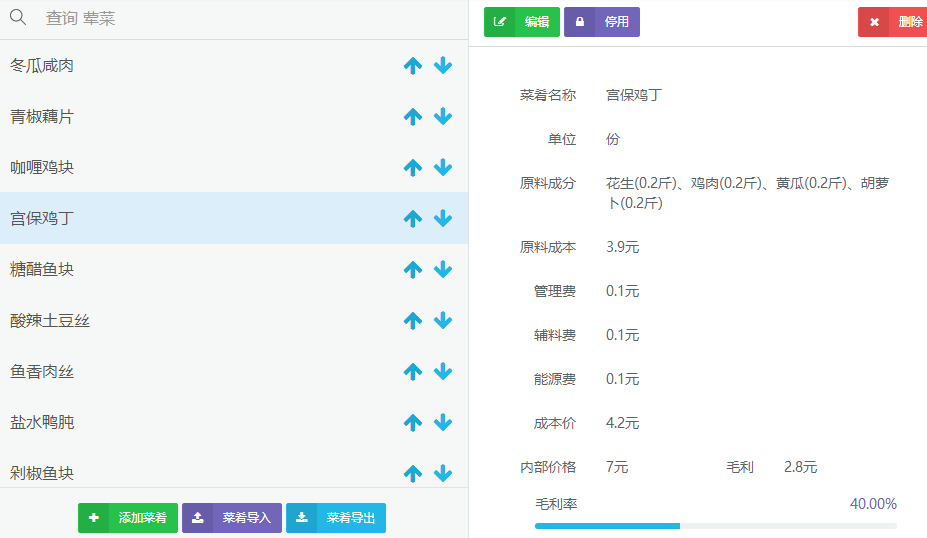The image size is (927, 538).
Task: Move 宫保鸡丁 up one position
Action: [413, 219]
